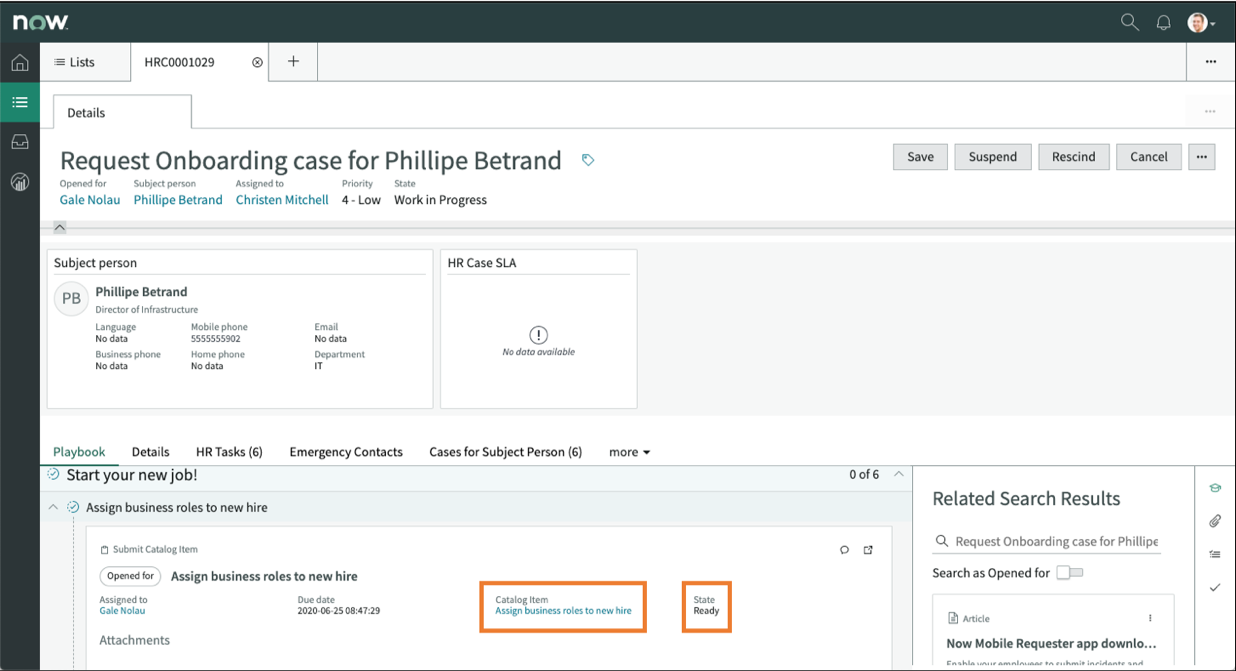Image resolution: width=1236 pixels, height=671 pixels.
Task: Click the Opened for pill label
Action: (131, 576)
